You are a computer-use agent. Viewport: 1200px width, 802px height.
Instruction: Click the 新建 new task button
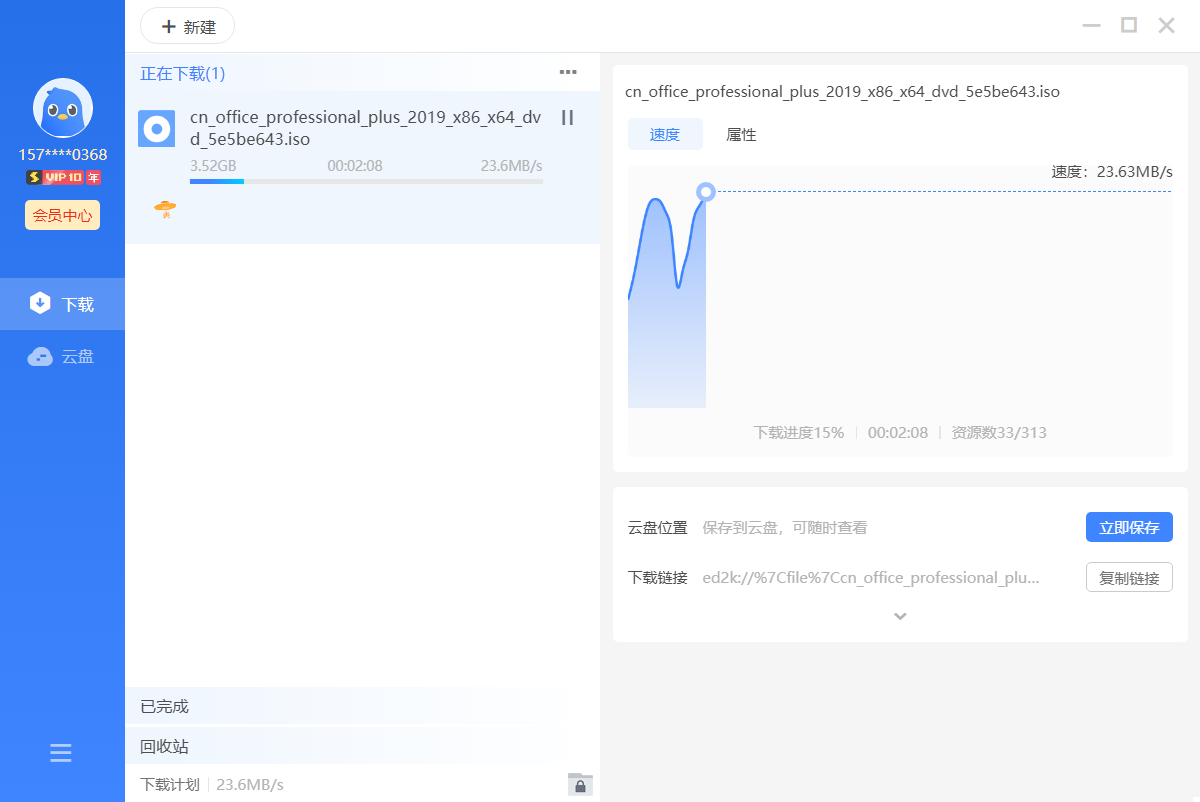pyautogui.click(x=187, y=26)
